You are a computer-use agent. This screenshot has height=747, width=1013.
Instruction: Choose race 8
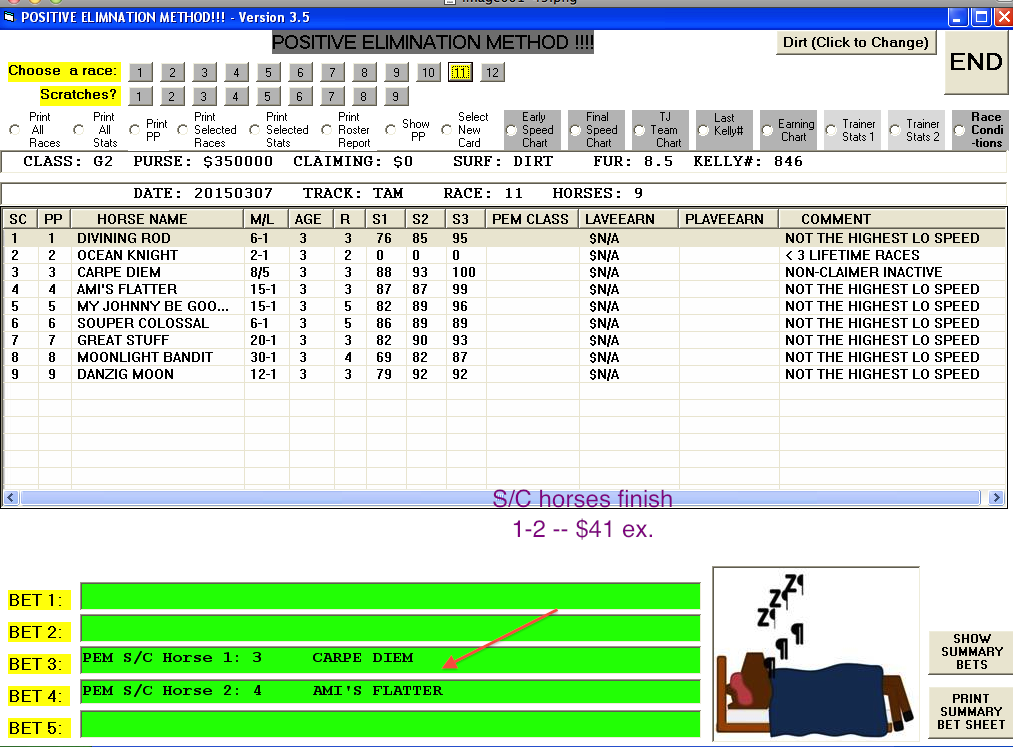pos(364,72)
